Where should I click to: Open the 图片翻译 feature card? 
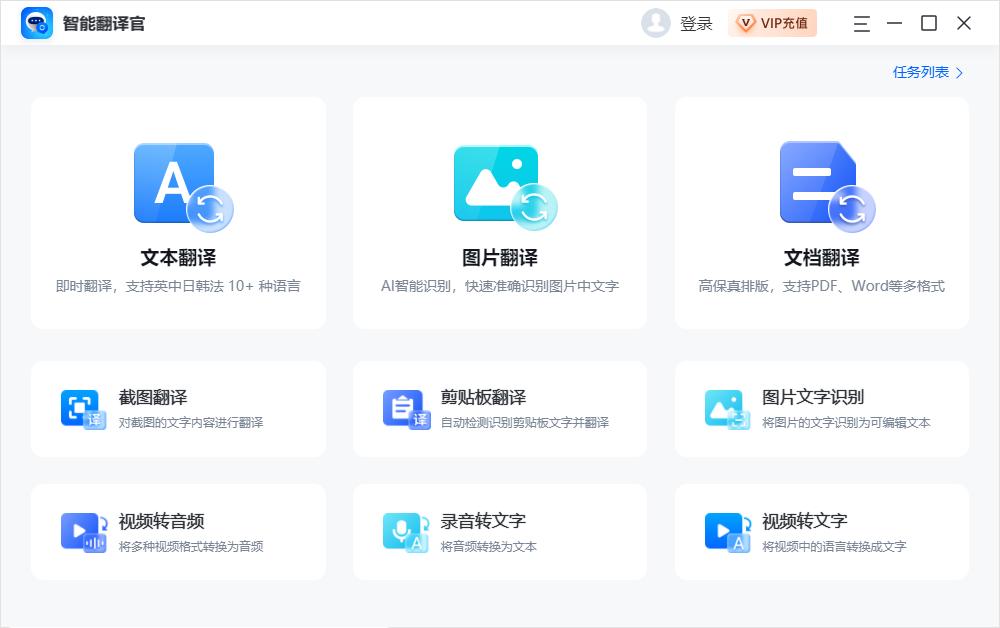coord(500,212)
